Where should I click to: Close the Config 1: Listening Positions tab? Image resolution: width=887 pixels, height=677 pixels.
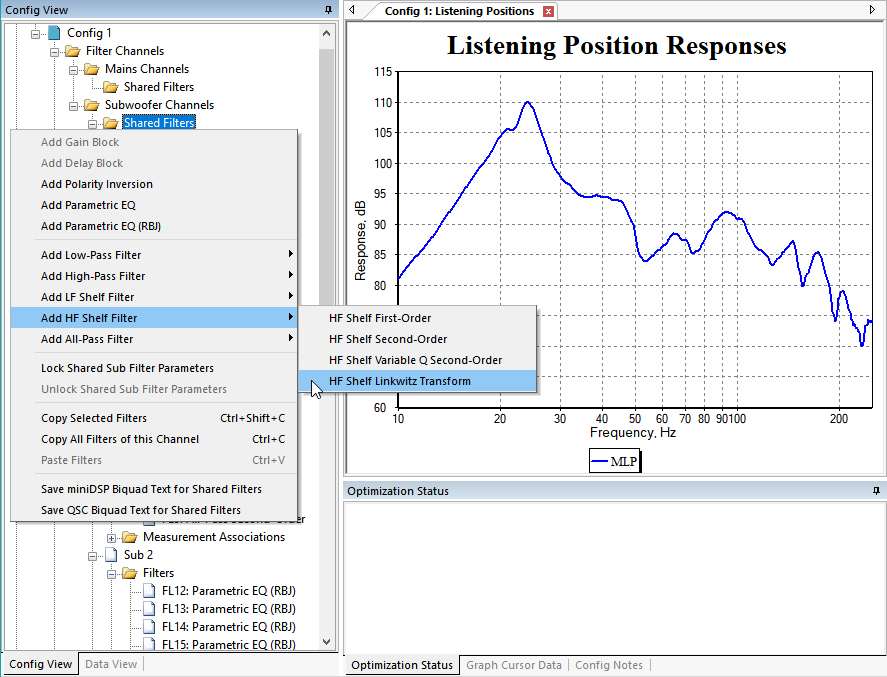tap(548, 11)
